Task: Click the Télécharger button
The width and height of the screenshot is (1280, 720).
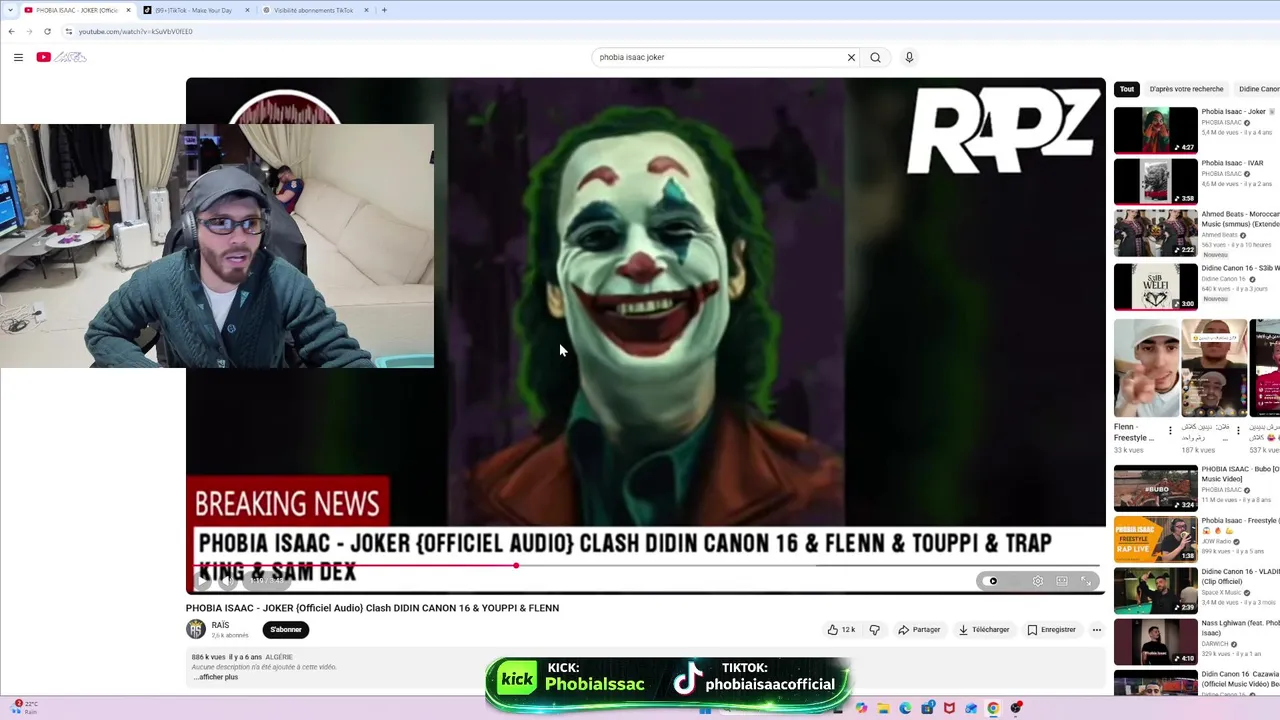Action: click(984, 630)
